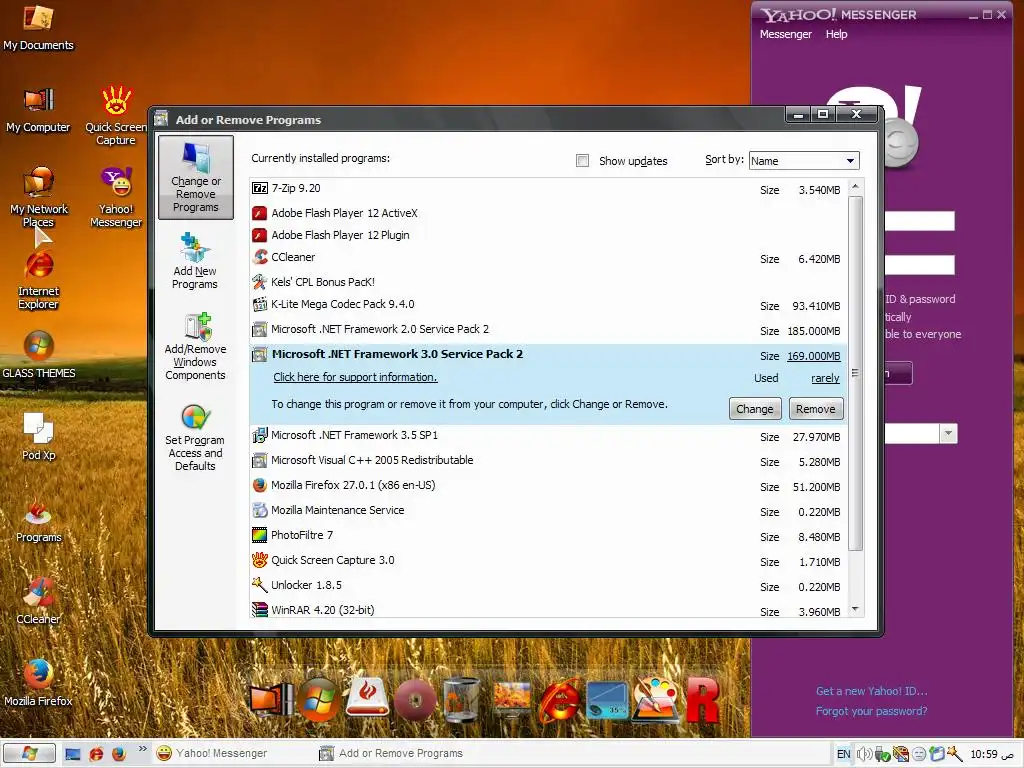Open My Documents desktop icon
Image resolution: width=1024 pixels, height=768 pixels.
39,27
